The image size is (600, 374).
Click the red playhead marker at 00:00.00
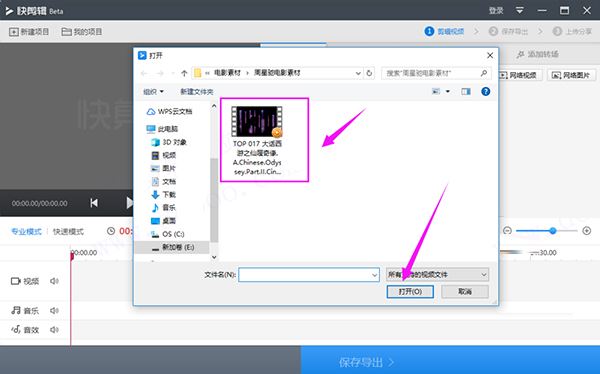click(72, 256)
